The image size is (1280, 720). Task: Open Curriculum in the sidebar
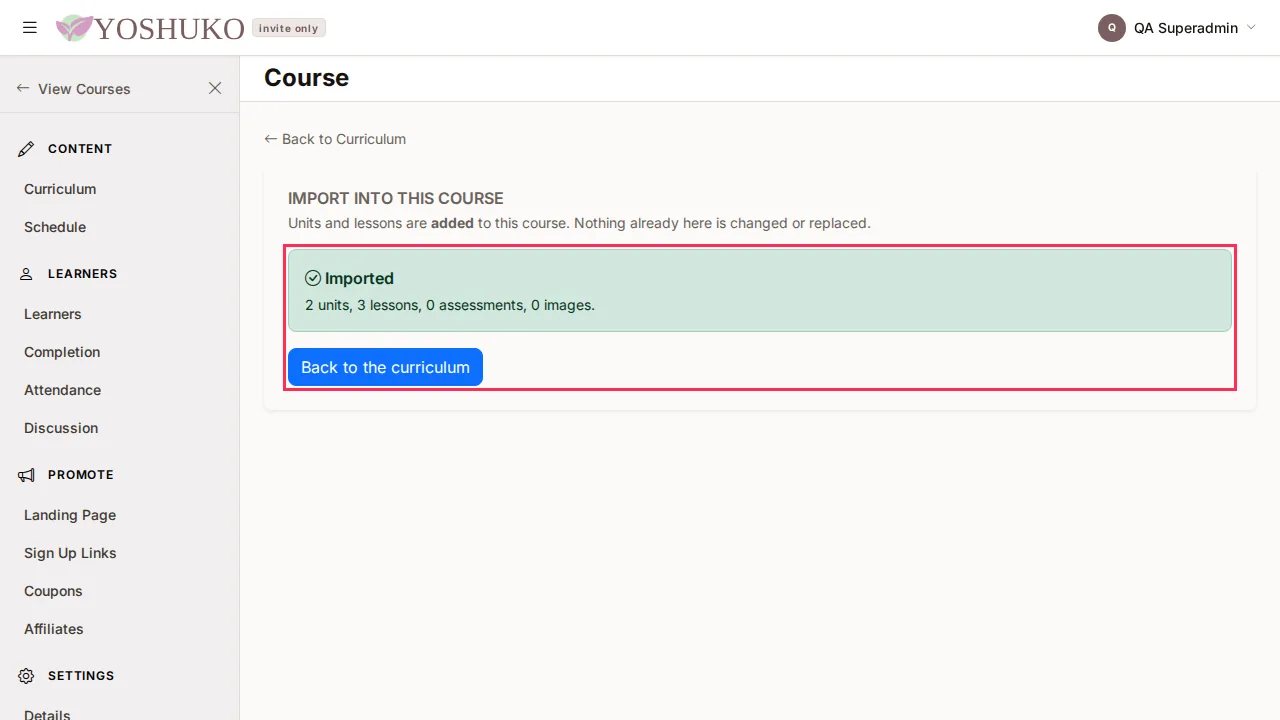pyautogui.click(x=60, y=189)
